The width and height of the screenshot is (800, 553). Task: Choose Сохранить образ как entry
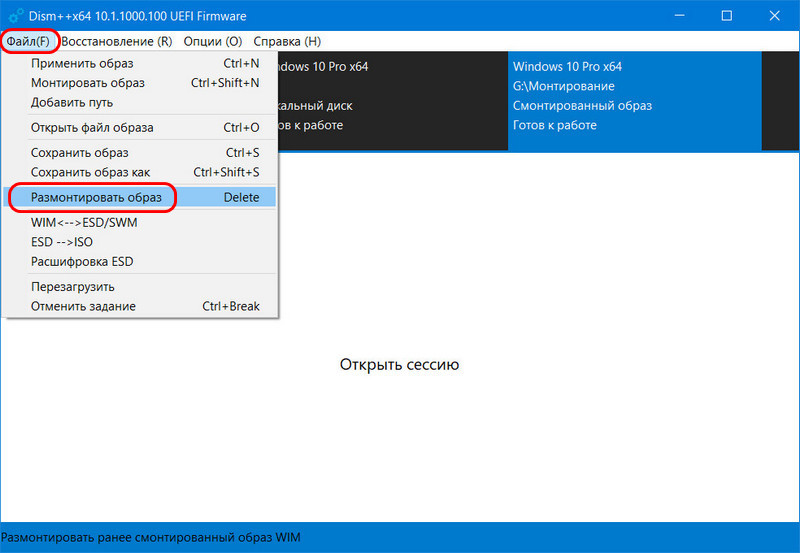[x=140, y=172]
